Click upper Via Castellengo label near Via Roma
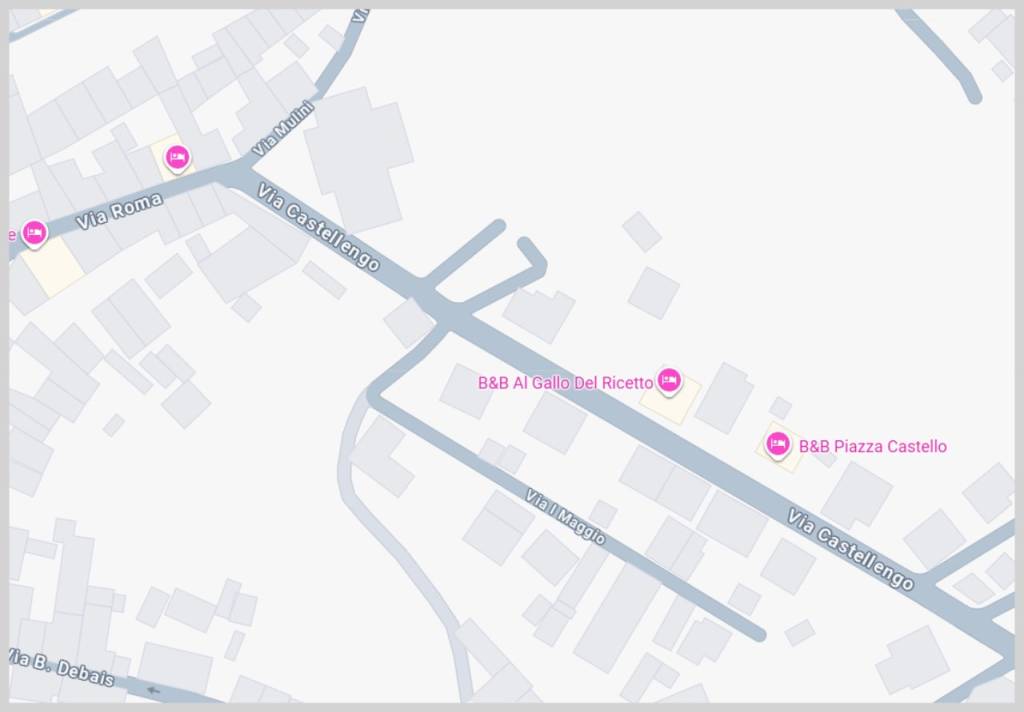This screenshot has height=712, width=1024. pyautogui.click(x=318, y=227)
